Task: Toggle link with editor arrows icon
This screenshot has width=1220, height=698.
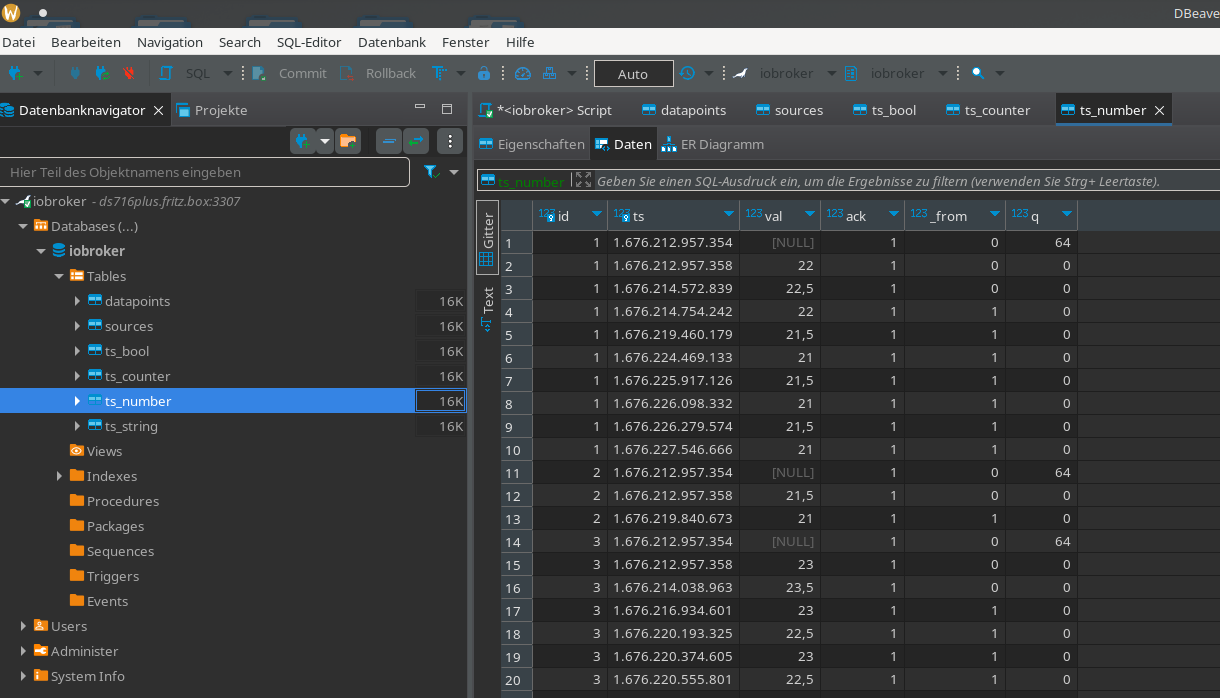Action: (416, 141)
